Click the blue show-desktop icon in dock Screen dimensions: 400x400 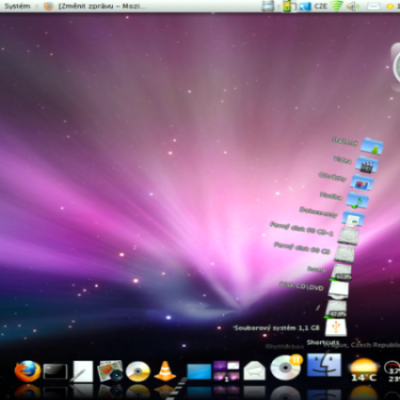(199, 372)
